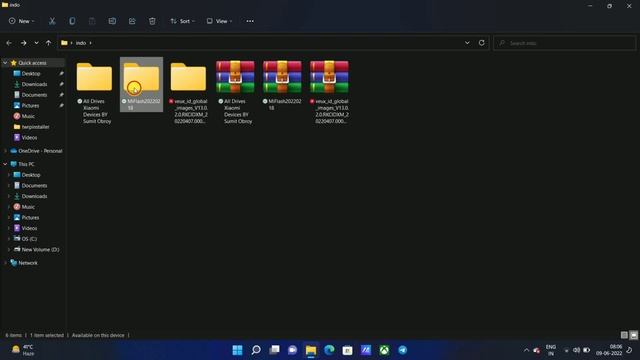Select veux_id_global_images RAR archive
640x360 pixels.
pos(329,92)
